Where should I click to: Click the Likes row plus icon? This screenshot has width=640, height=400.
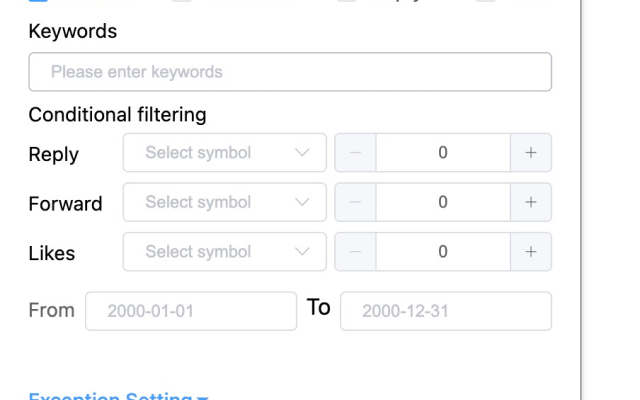(x=531, y=251)
